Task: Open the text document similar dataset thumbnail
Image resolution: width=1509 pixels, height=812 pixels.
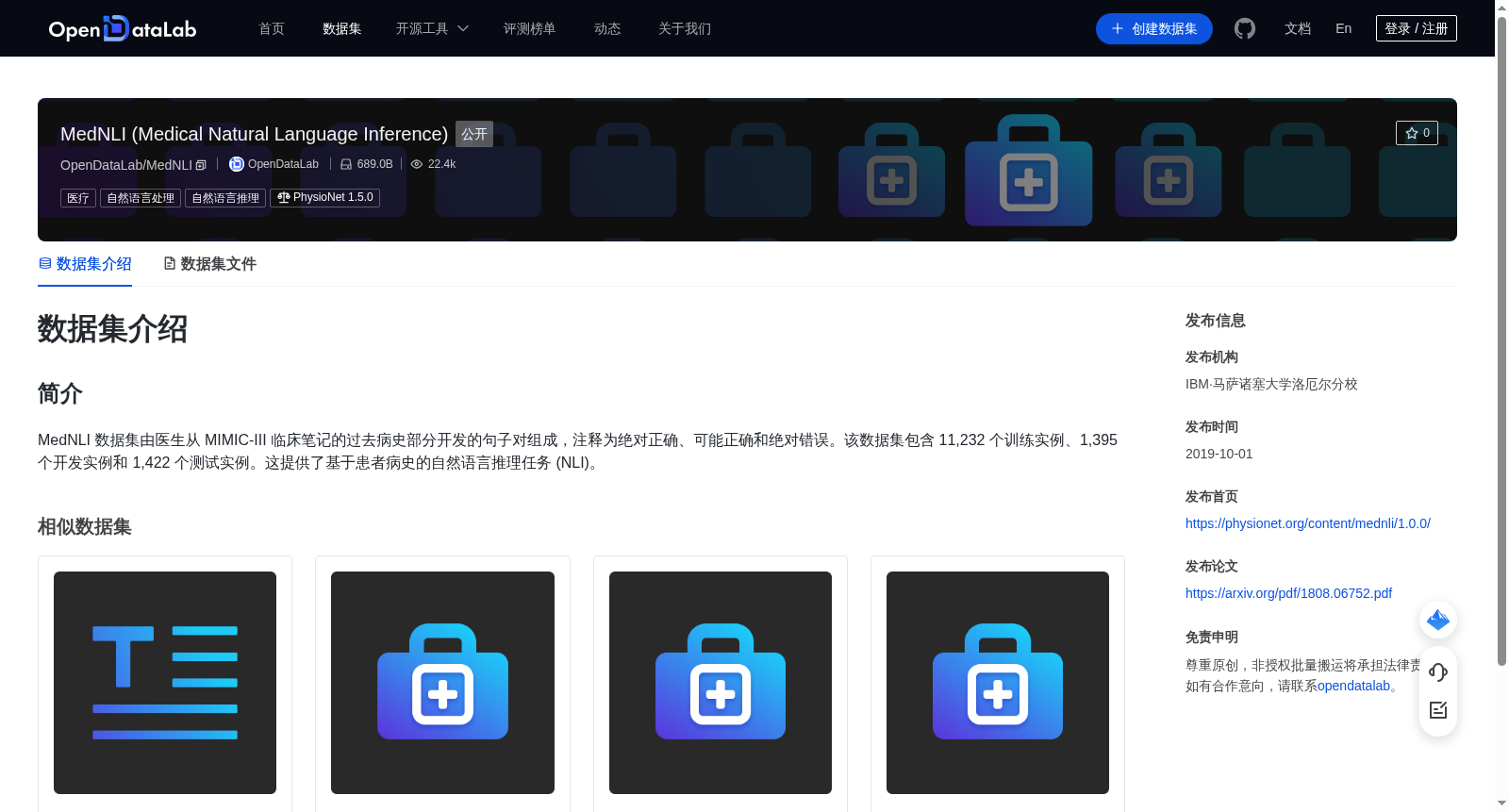Action: point(165,683)
